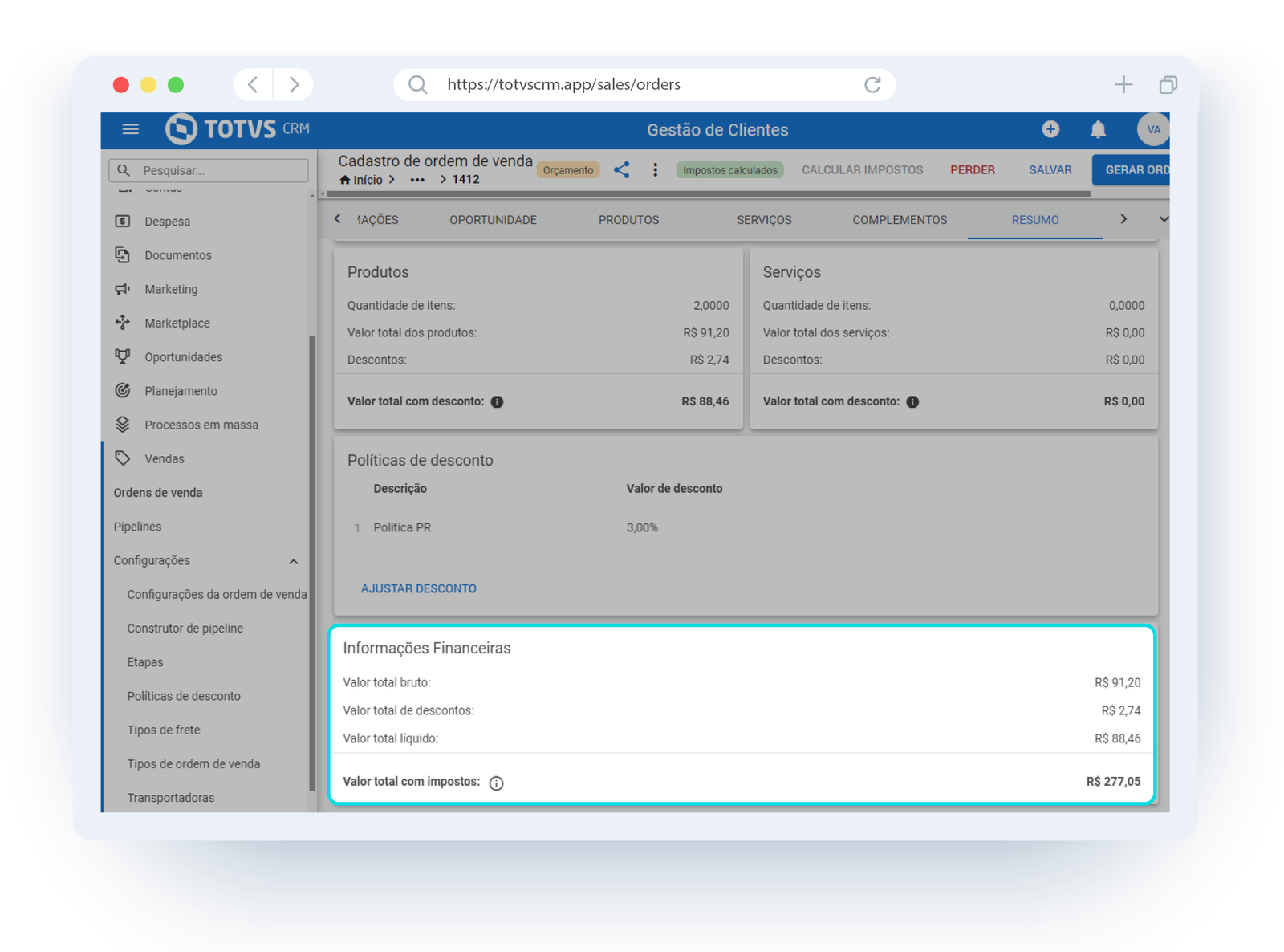The image size is (1284, 952).
Task: Click the Planejamento target icon
Action: point(123,390)
